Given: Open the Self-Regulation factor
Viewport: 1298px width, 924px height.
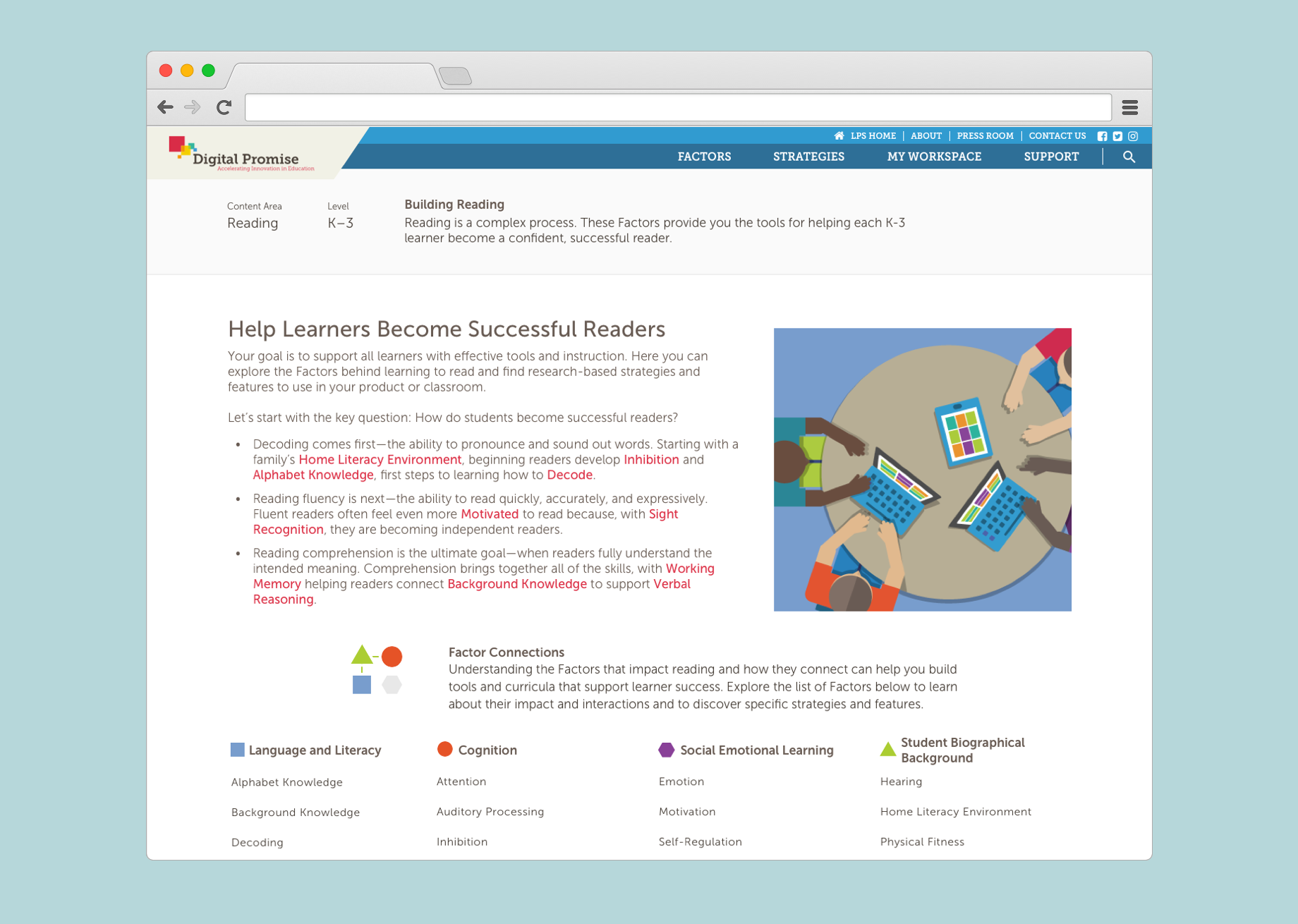Looking at the screenshot, I should 700,842.
